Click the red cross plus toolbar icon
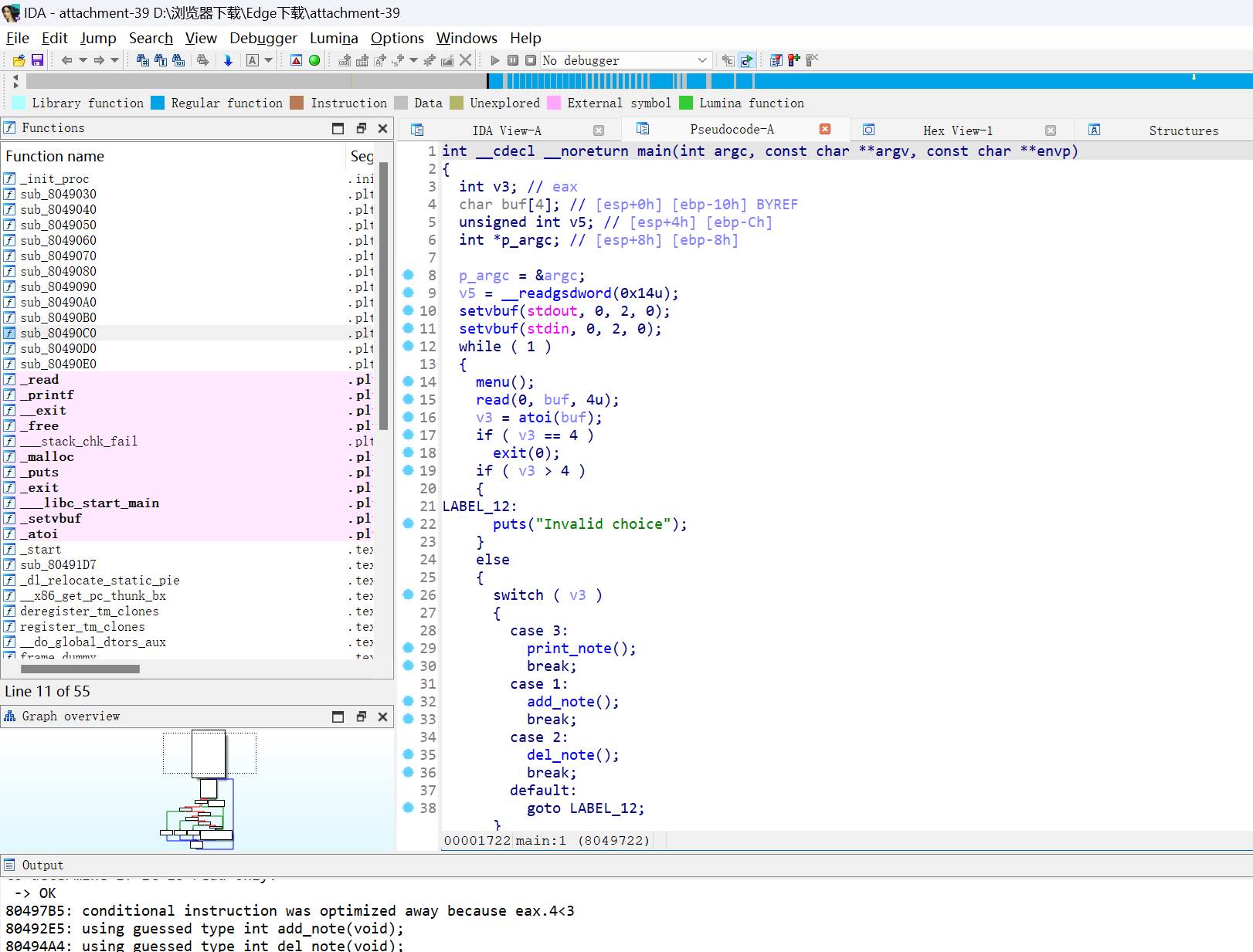This screenshot has width=1253, height=952. tap(794, 60)
